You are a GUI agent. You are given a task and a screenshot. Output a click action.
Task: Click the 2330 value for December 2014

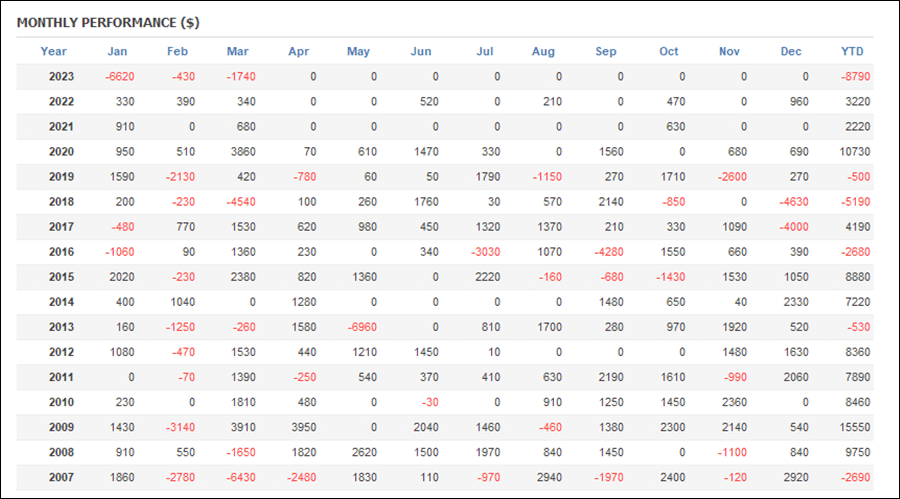796,302
